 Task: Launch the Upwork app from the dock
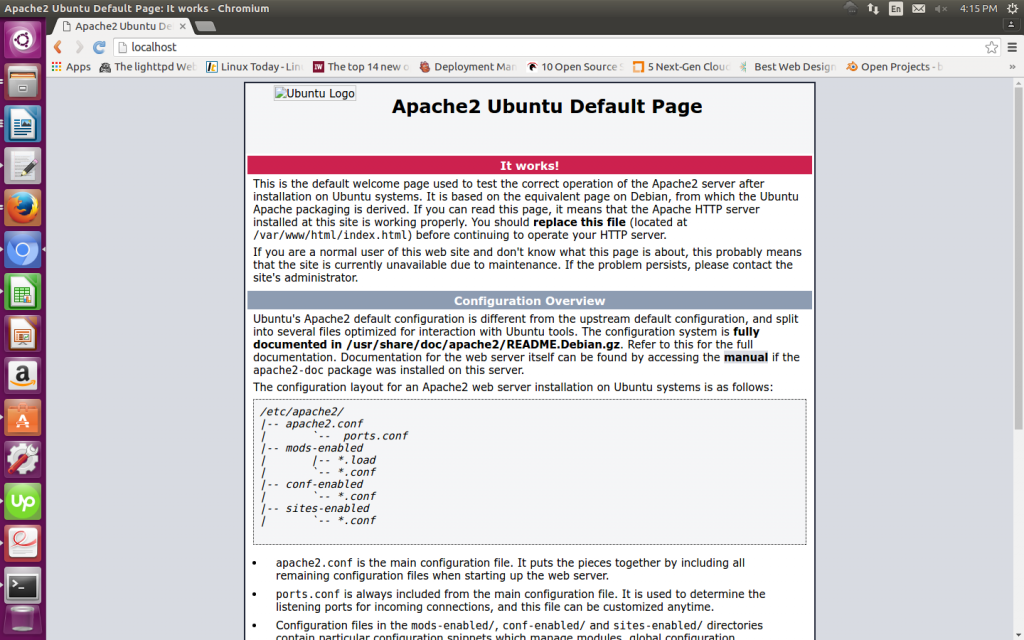coord(23,502)
